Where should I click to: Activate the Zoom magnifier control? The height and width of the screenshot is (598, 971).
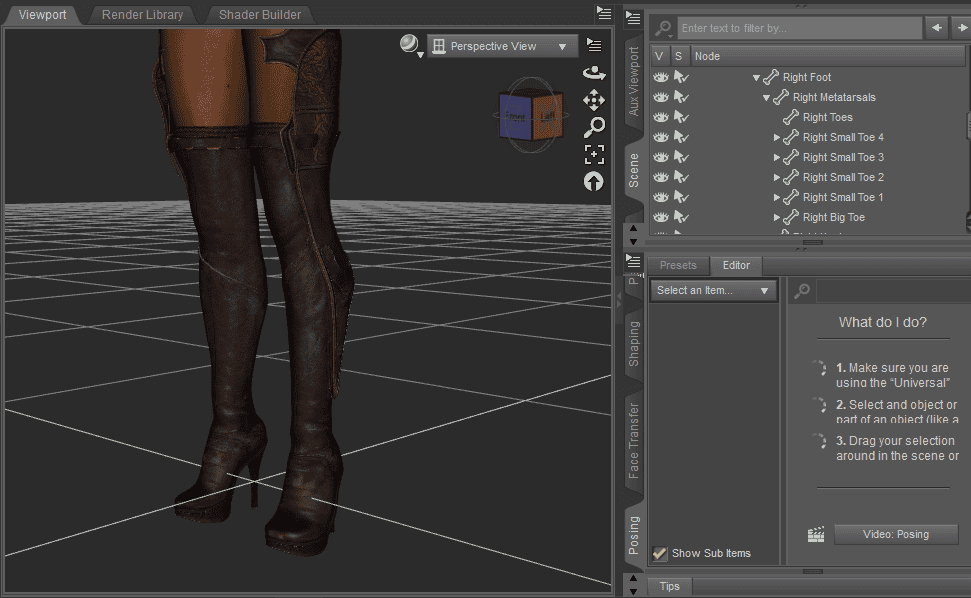pos(594,127)
